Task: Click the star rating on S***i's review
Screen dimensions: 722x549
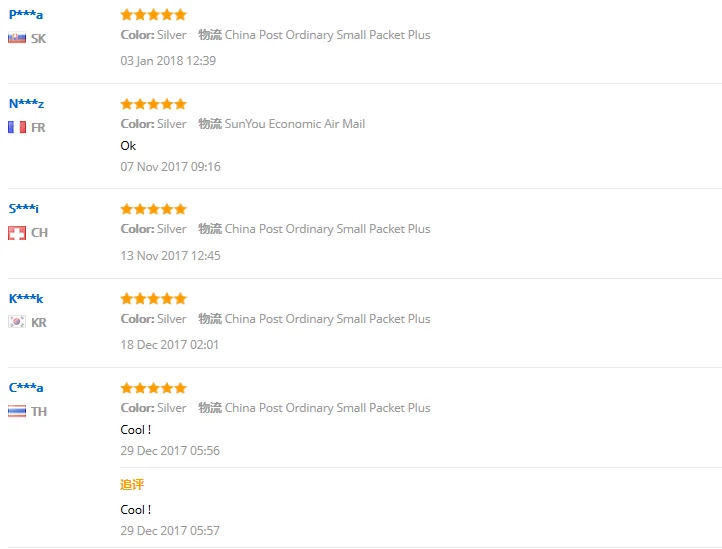Action: (153, 210)
